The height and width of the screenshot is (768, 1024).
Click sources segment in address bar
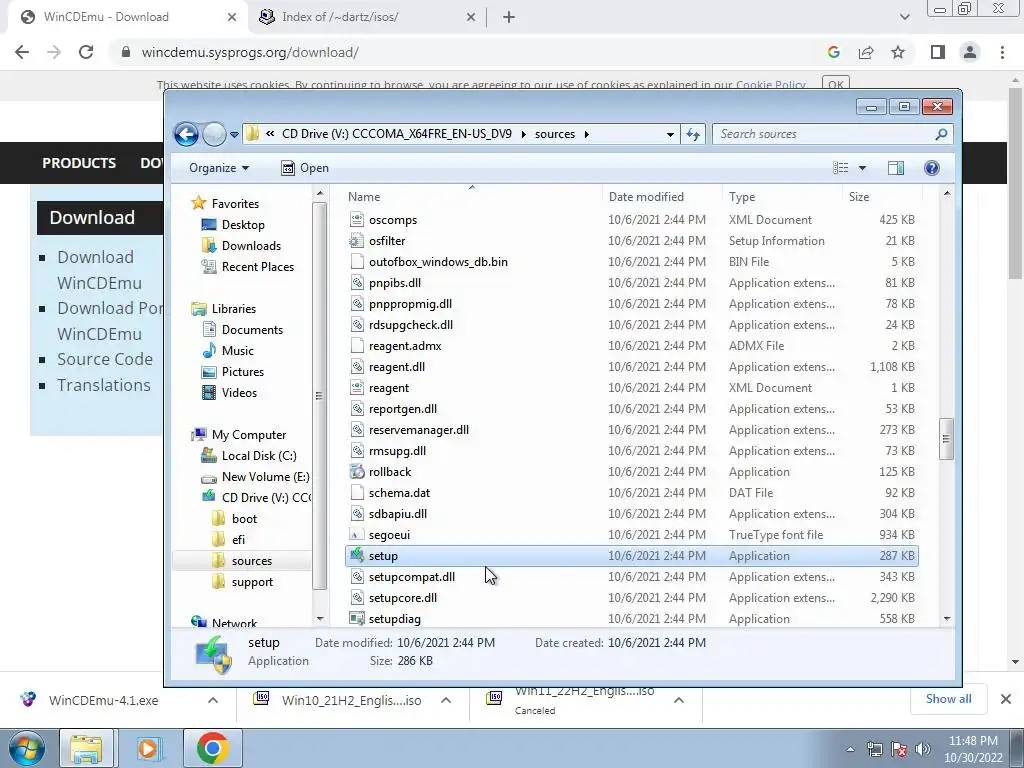tap(554, 134)
